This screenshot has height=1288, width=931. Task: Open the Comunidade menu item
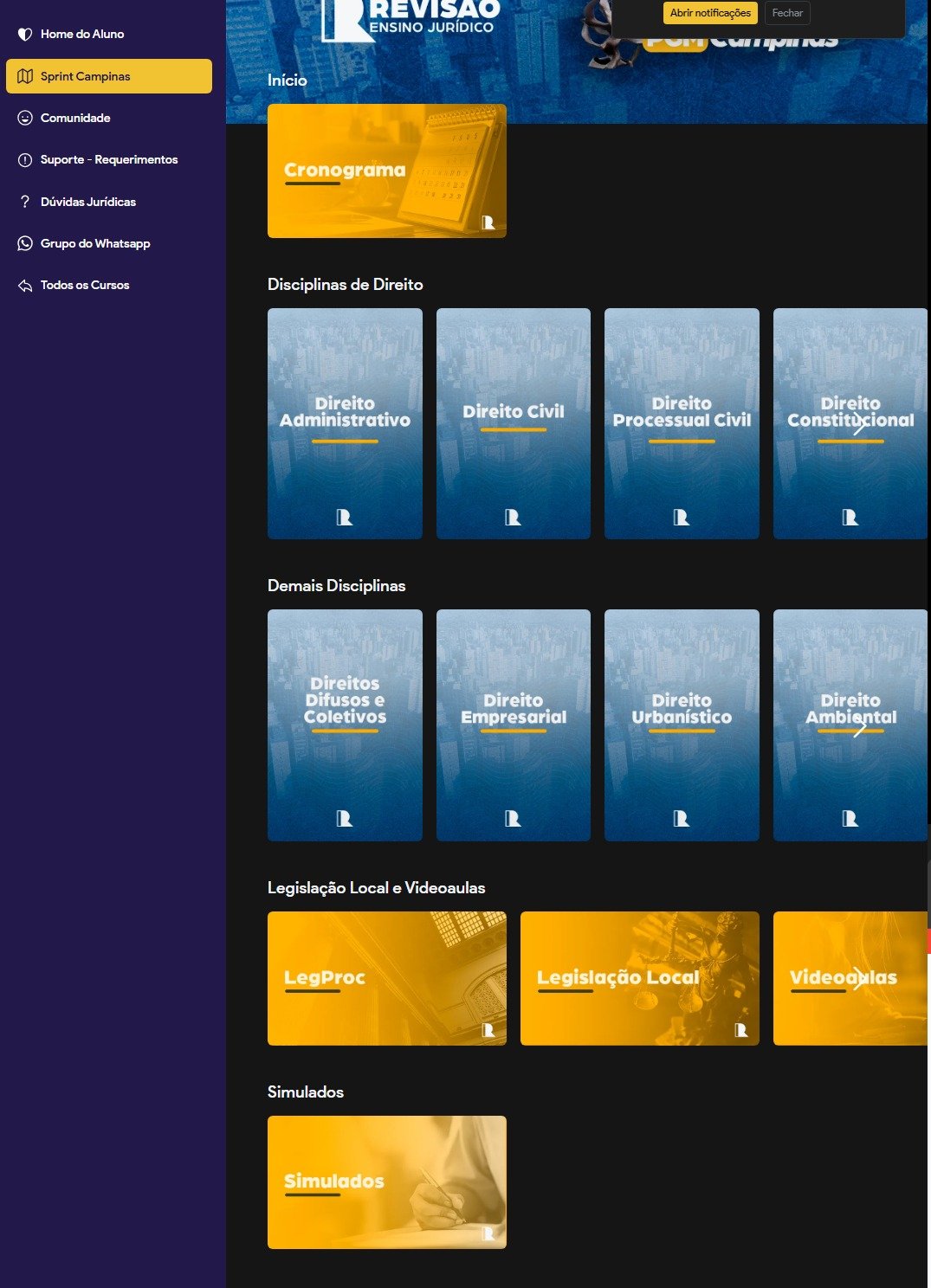pos(75,118)
